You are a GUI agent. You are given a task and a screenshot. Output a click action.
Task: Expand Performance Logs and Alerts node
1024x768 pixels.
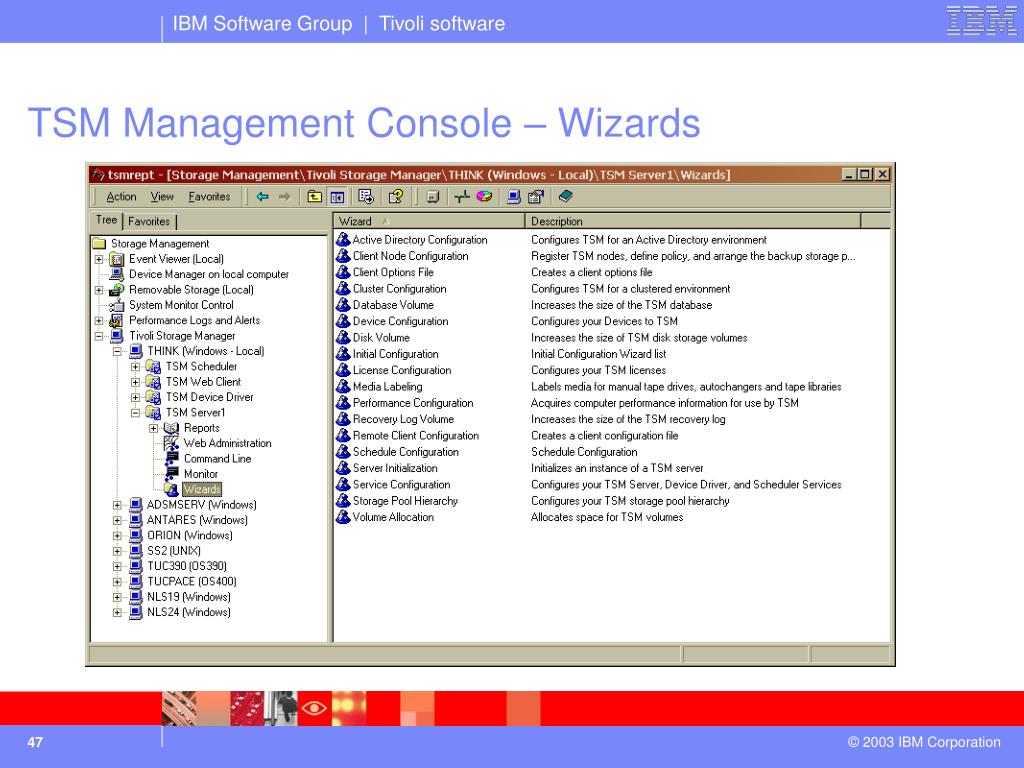(x=99, y=321)
